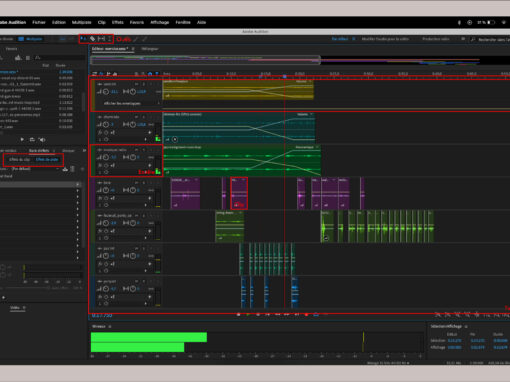
Task: Select the Time Selection tool
Action: 109,39
